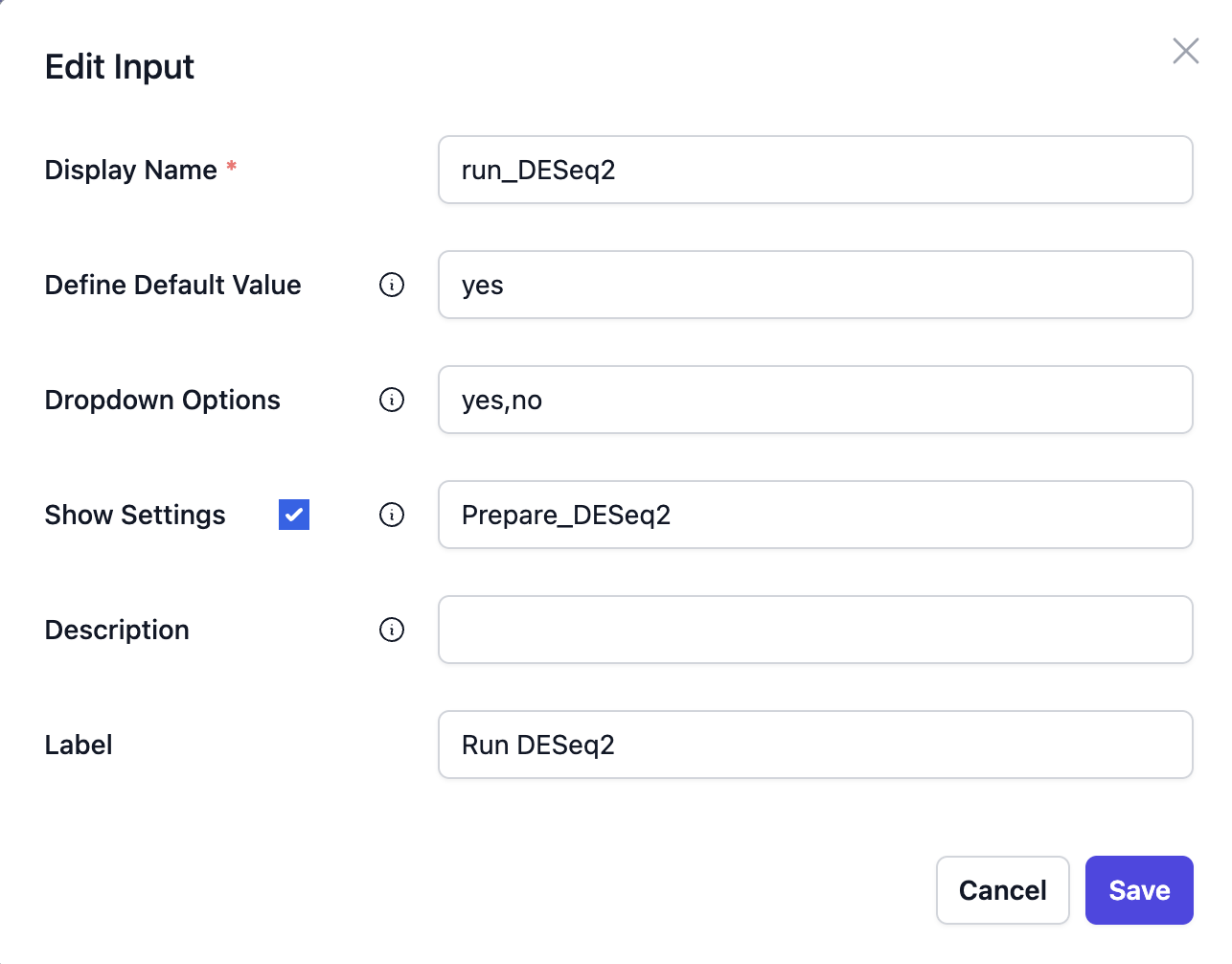Screen dimensions: 1232x964
Task: Click the required asterisk beside Display Name
Action: coord(231,164)
